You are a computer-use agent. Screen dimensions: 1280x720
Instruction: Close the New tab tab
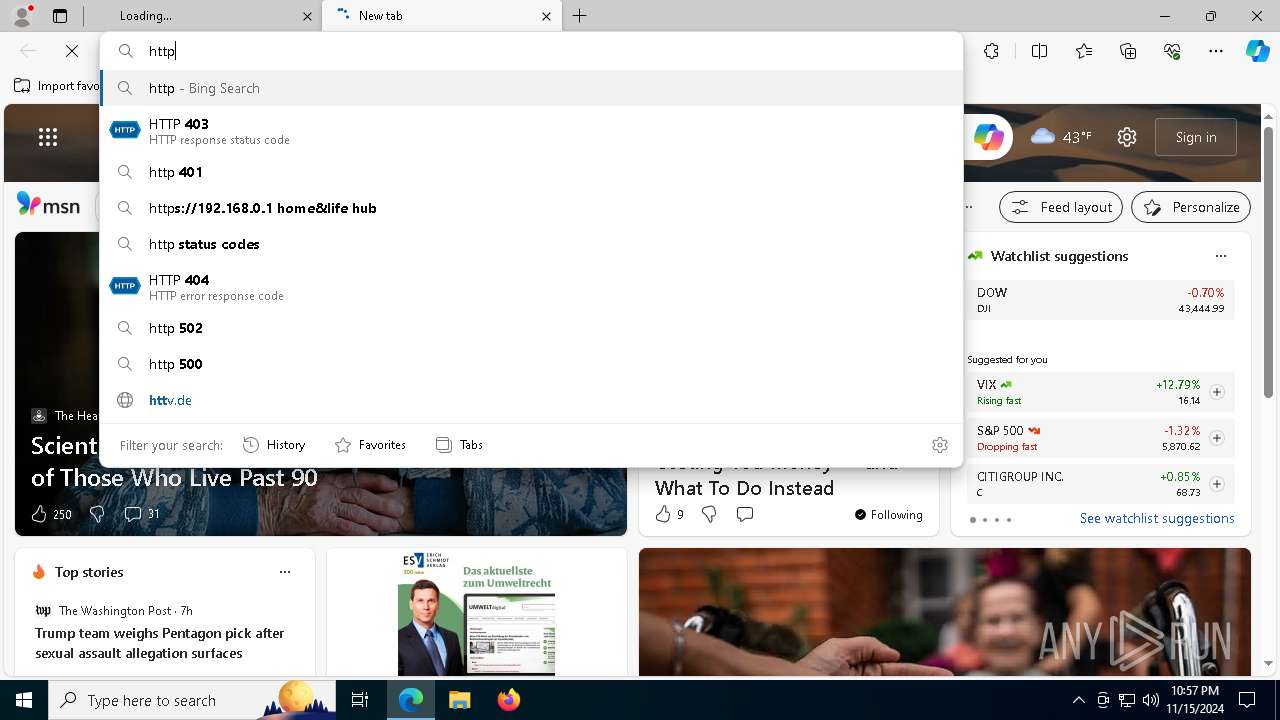click(x=546, y=16)
